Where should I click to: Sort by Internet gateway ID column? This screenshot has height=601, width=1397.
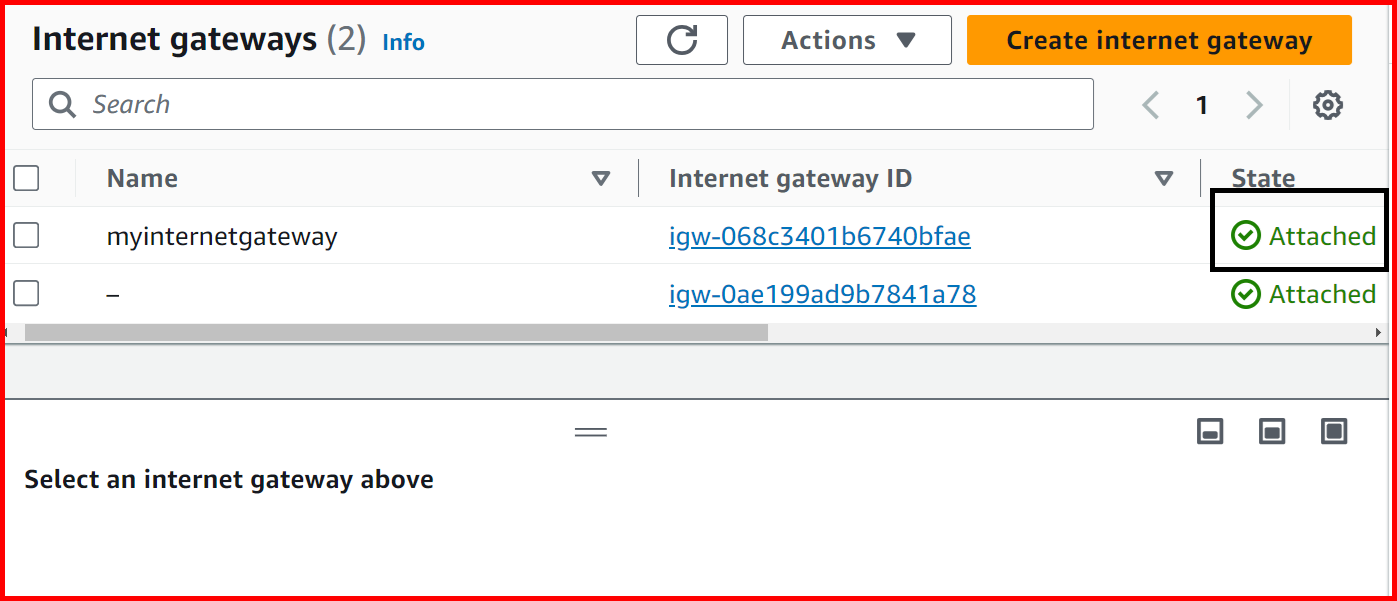click(1163, 178)
